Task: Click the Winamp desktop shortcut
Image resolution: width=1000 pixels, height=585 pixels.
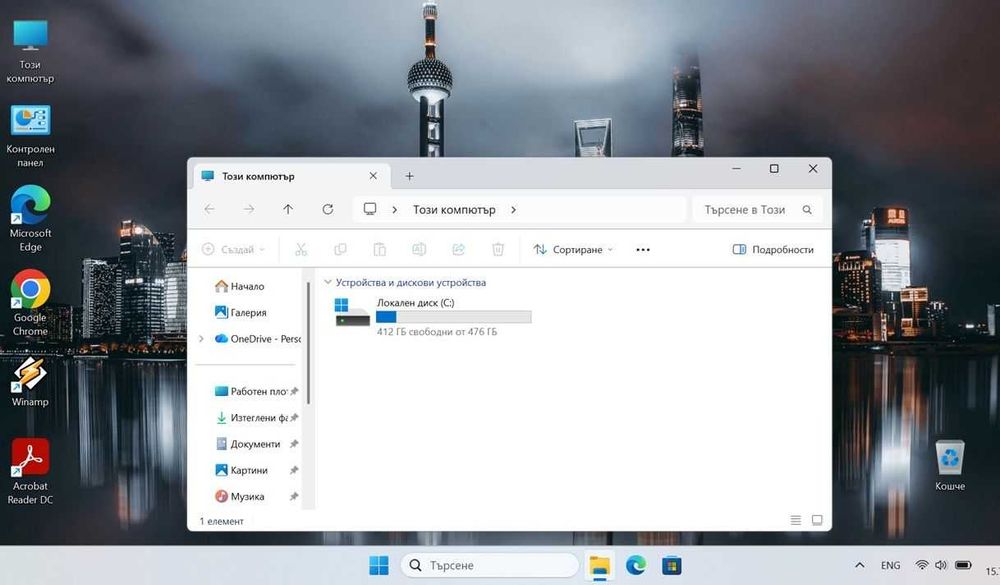Action: point(30,381)
